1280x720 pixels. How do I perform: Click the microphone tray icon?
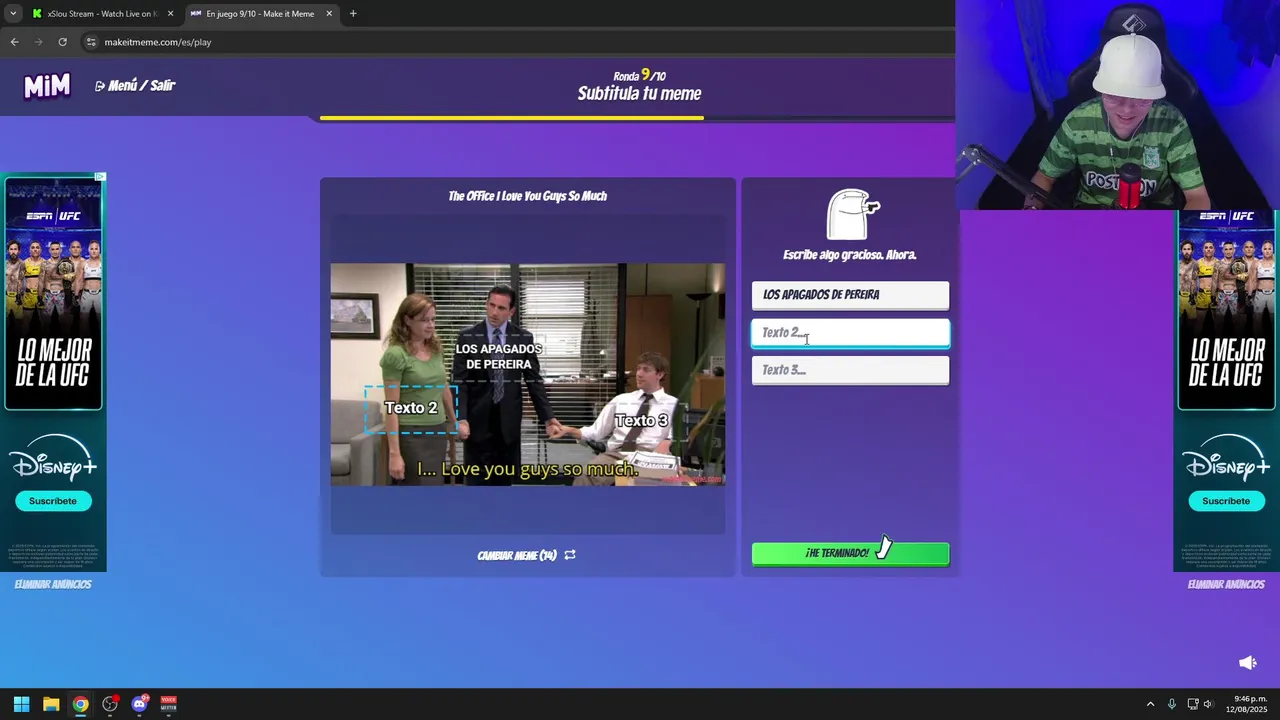tap(1171, 704)
